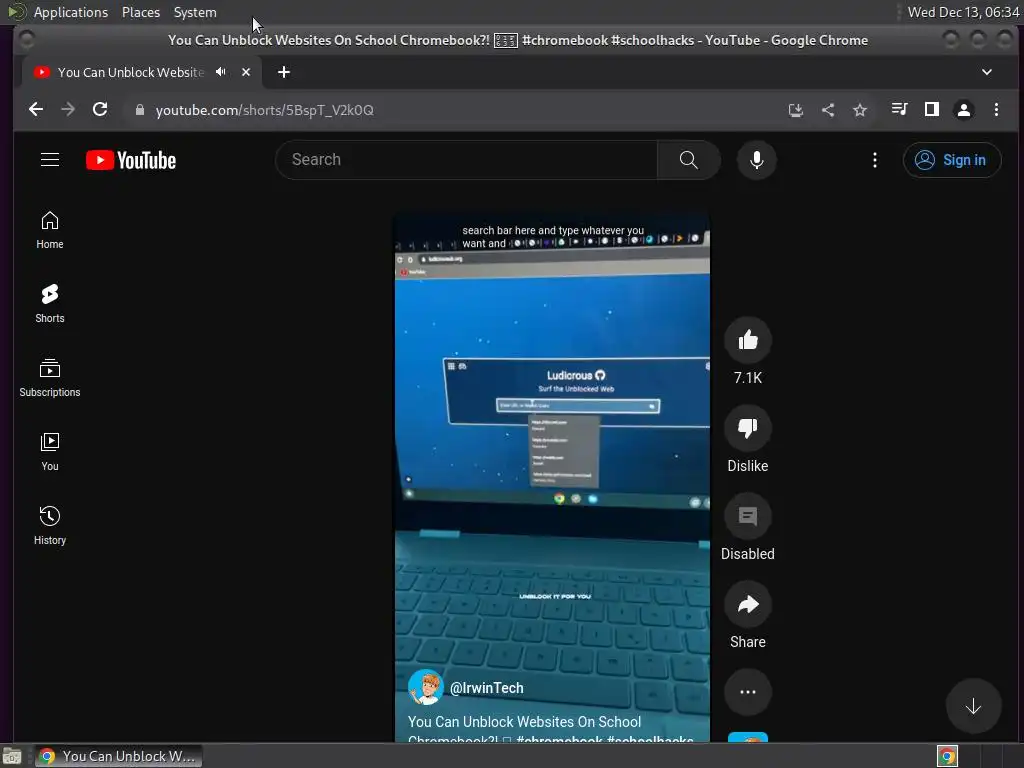The height and width of the screenshot is (768, 1024).
Task: Open the Short's more actions ellipsis
Action: click(748, 692)
